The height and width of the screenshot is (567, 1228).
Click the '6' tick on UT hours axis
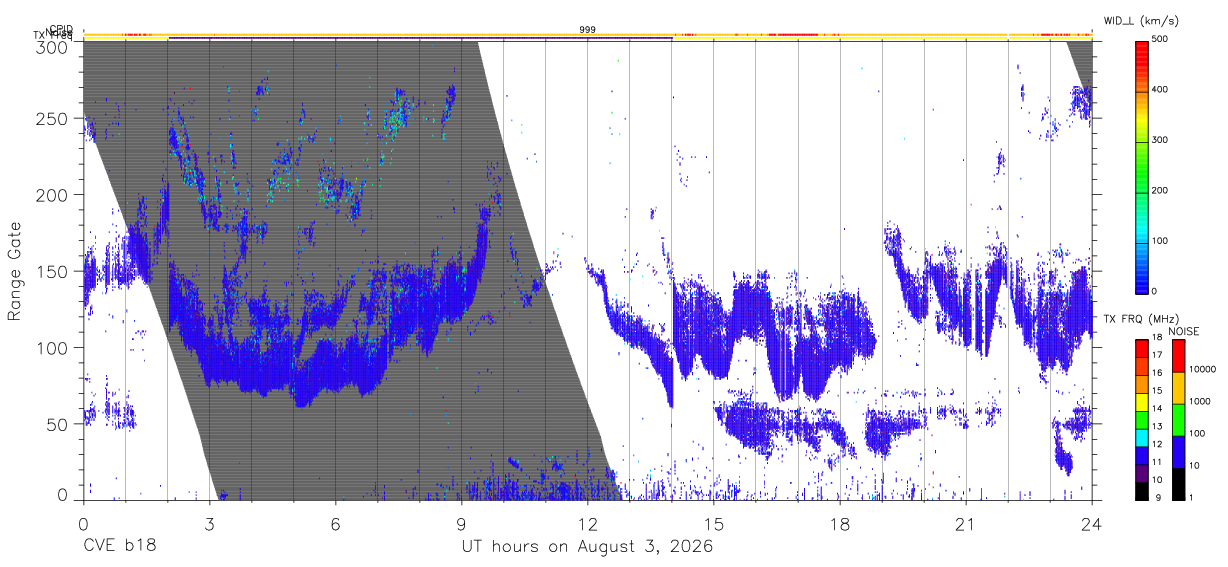335,524
